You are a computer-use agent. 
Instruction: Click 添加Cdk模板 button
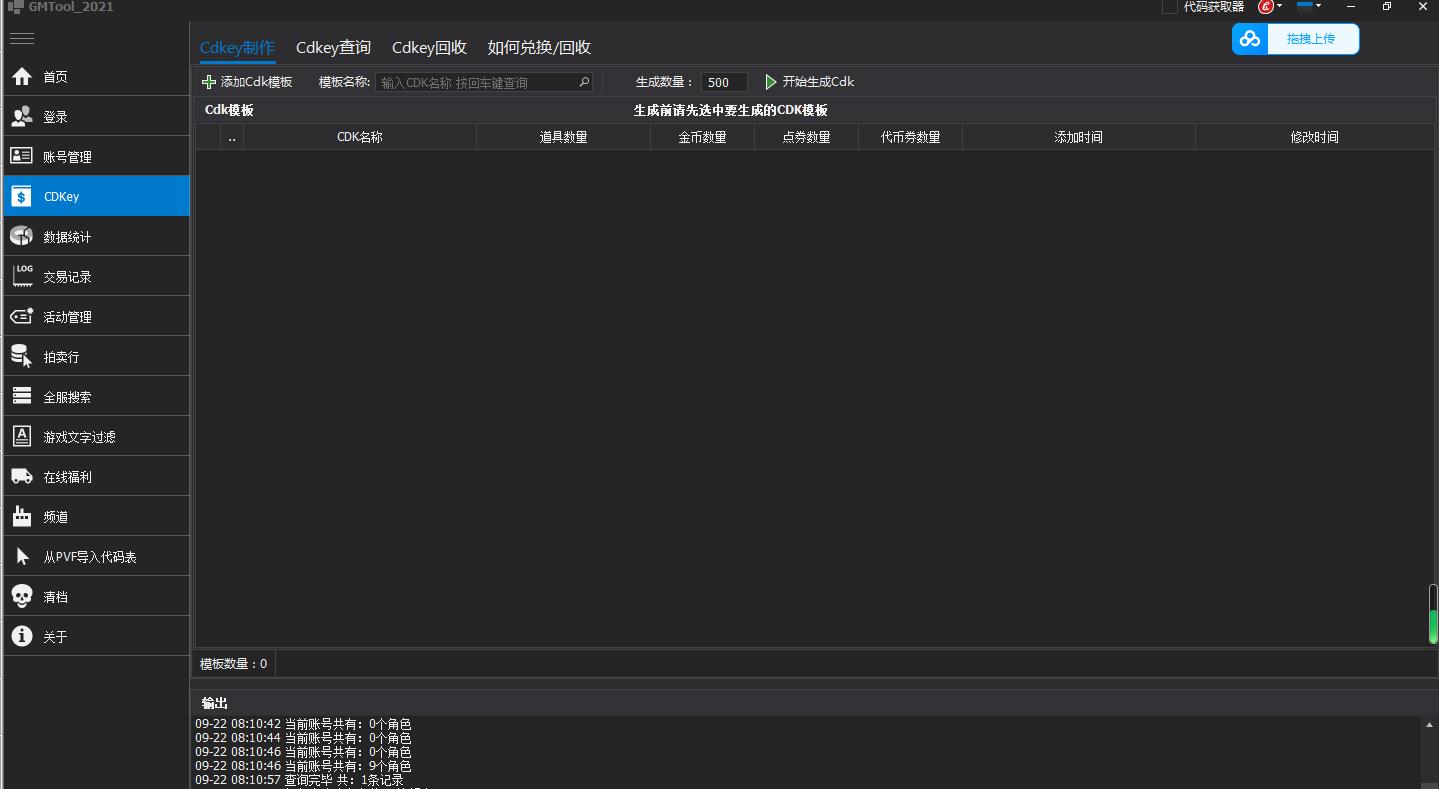[x=247, y=82]
